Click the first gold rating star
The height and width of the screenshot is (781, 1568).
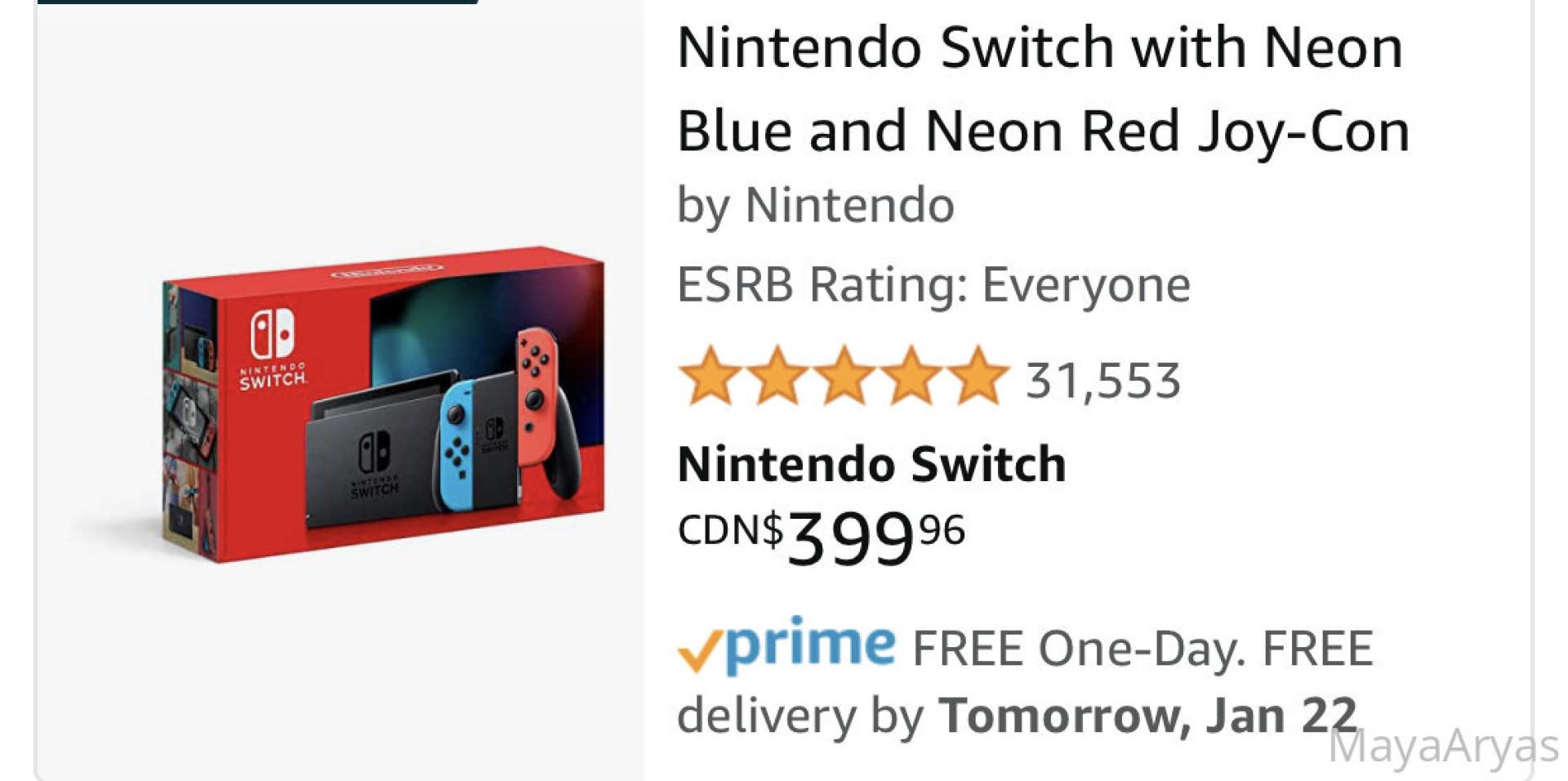pyautogui.click(x=710, y=377)
